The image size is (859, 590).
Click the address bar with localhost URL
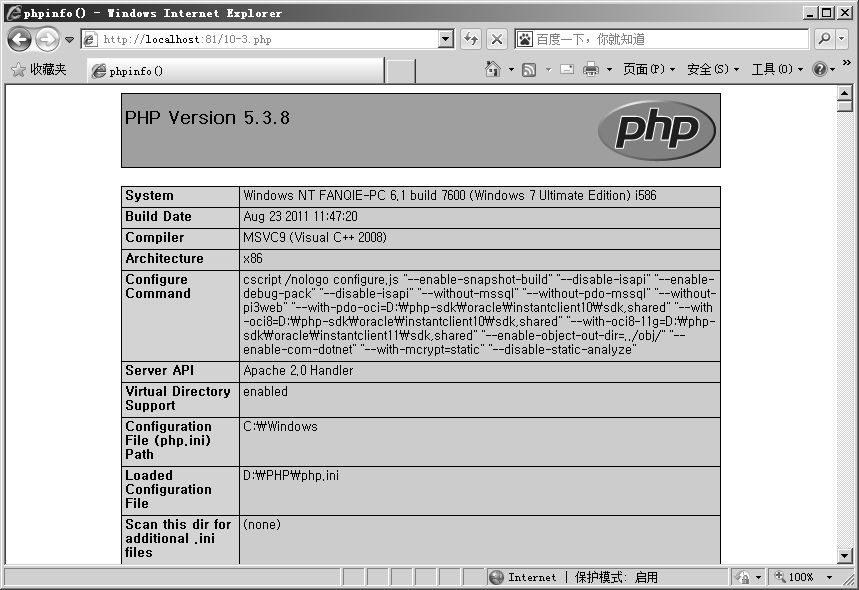click(x=260, y=39)
